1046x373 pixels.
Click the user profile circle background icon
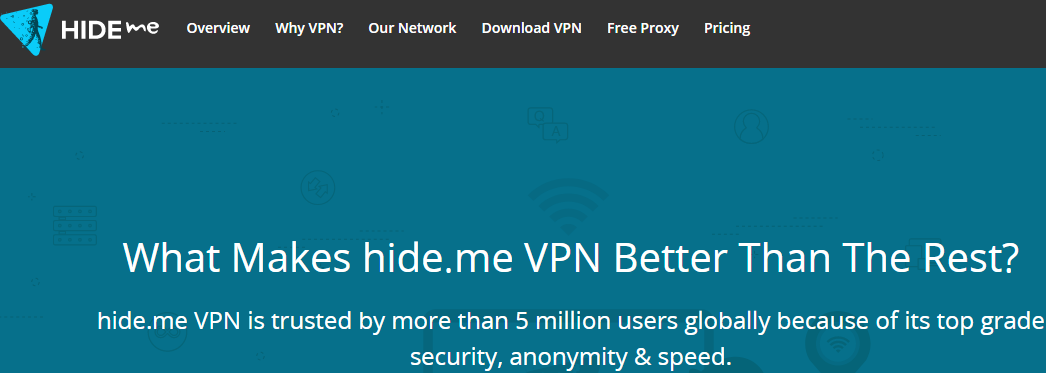(x=751, y=126)
